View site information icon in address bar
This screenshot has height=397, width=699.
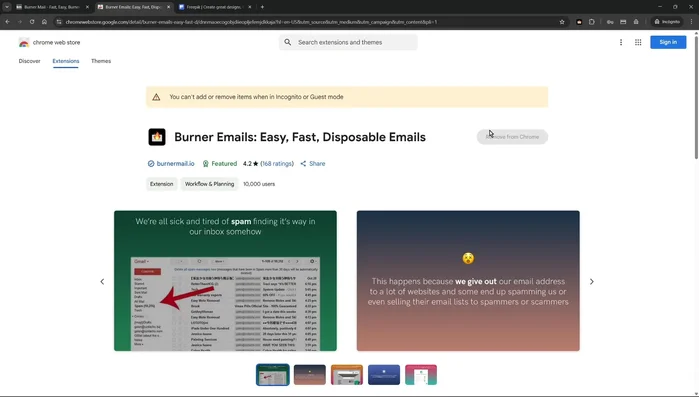59,22
